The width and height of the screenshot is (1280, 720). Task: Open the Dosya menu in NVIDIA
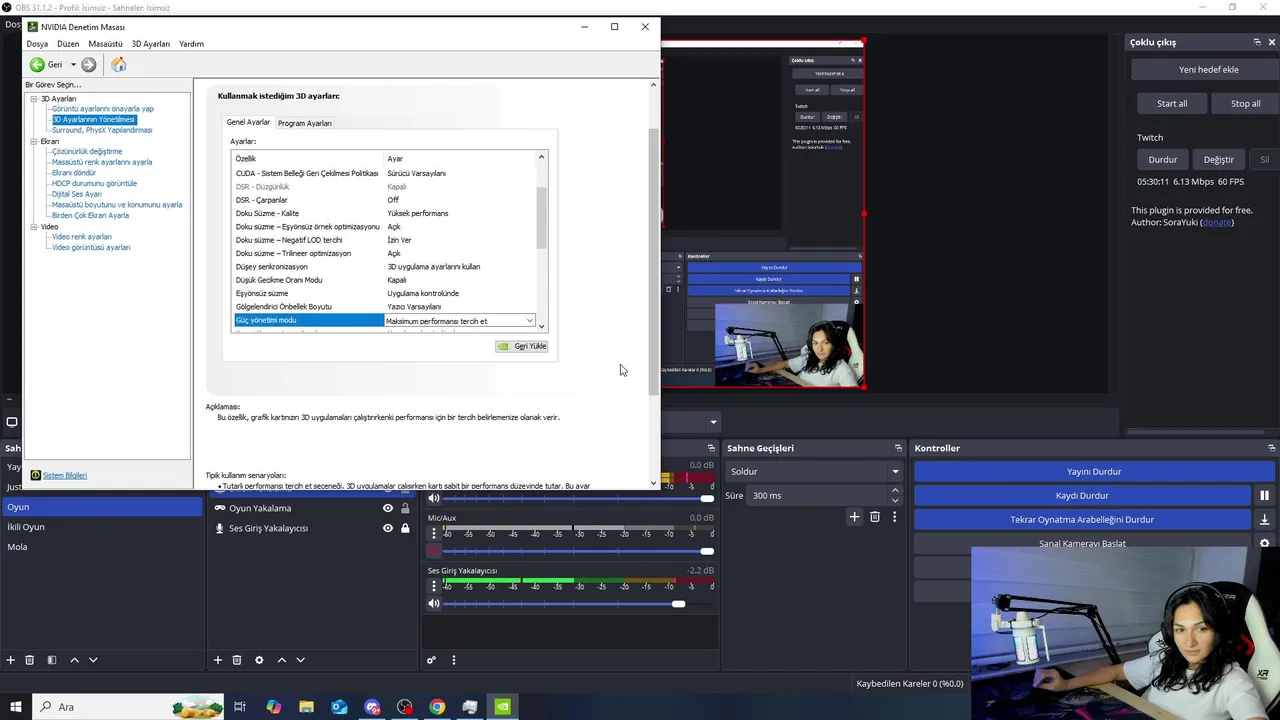[37, 44]
